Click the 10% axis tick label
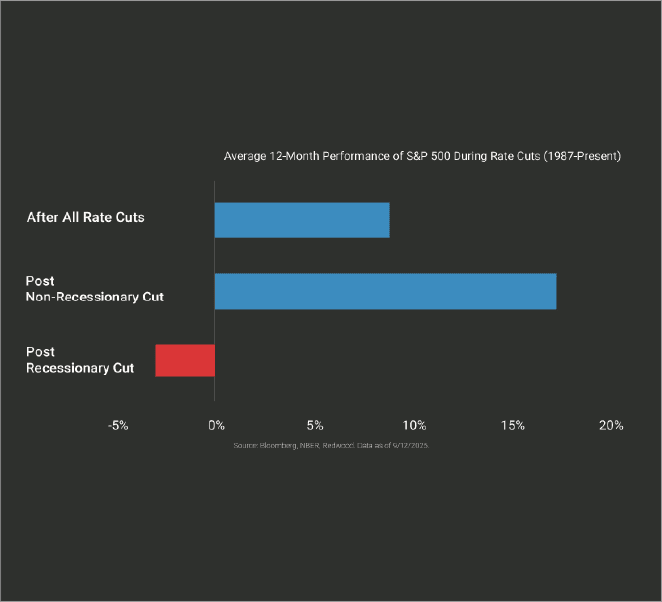This screenshot has width=662, height=602. (413, 425)
